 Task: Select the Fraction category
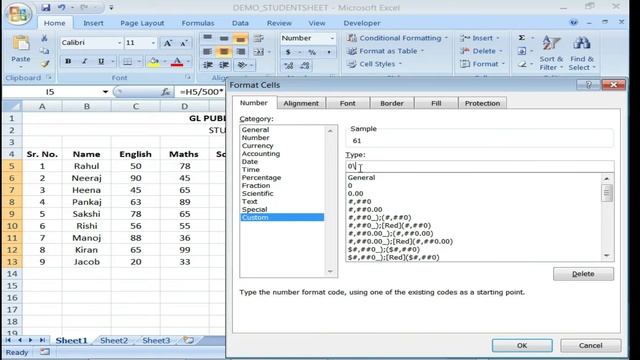(256, 186)
